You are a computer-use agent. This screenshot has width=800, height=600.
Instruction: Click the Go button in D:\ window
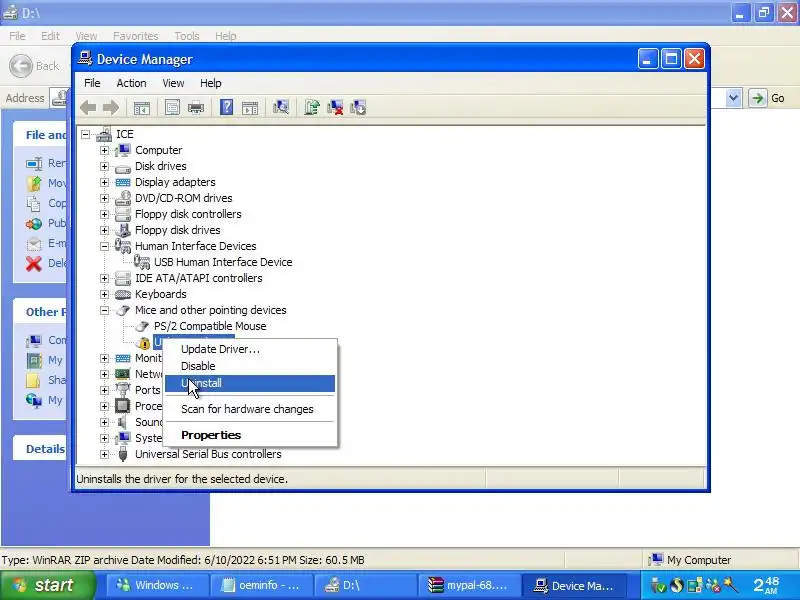[x=767, y=98]
